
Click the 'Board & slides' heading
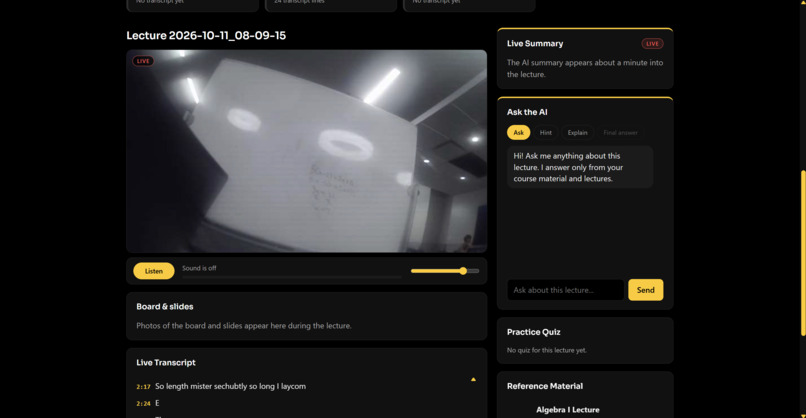click(x=164, y=306)
